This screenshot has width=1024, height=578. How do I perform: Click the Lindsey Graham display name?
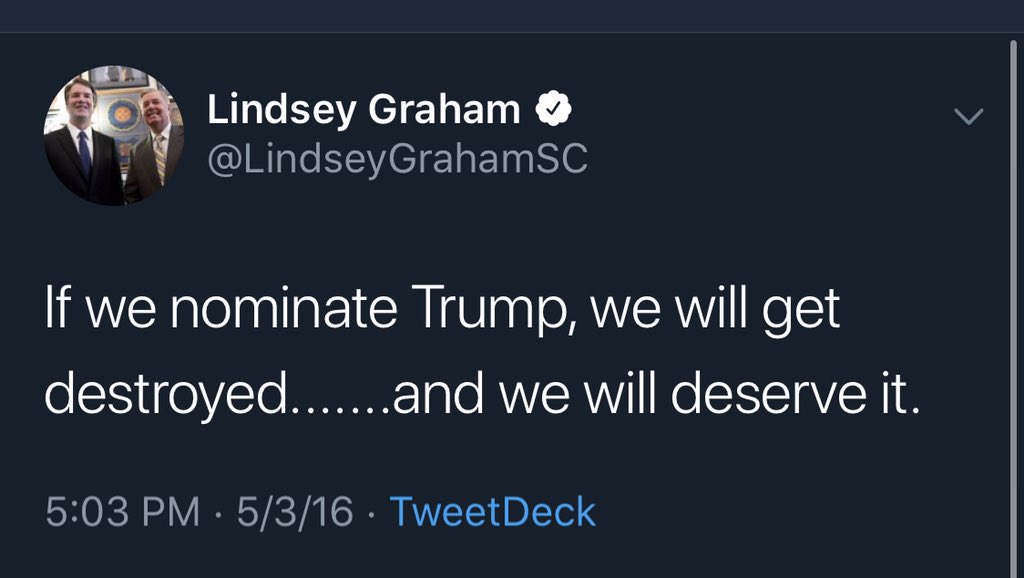tap(363, 109)
